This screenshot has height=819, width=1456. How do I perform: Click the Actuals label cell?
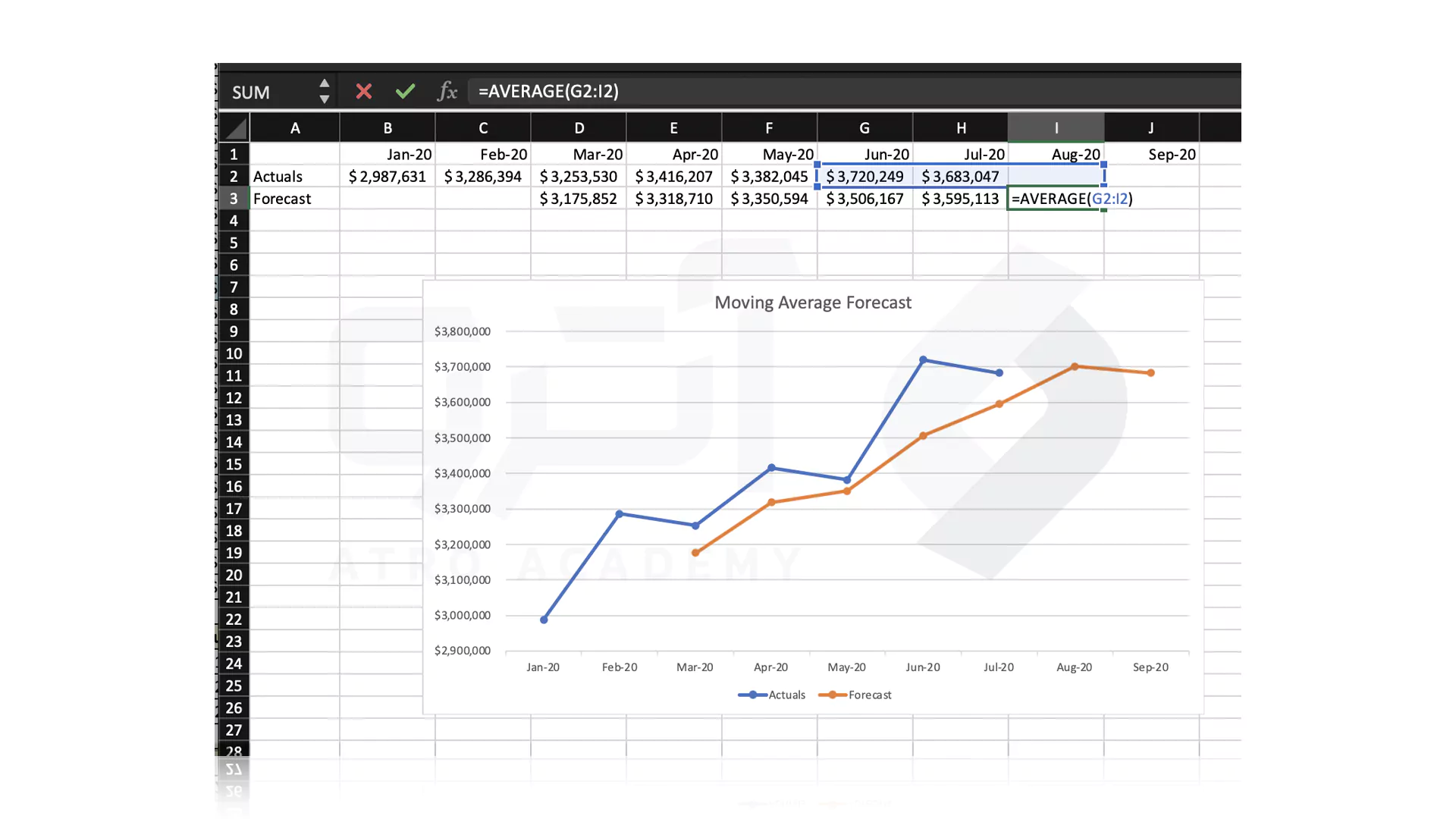pyautogui.click(x=295, y=177)
